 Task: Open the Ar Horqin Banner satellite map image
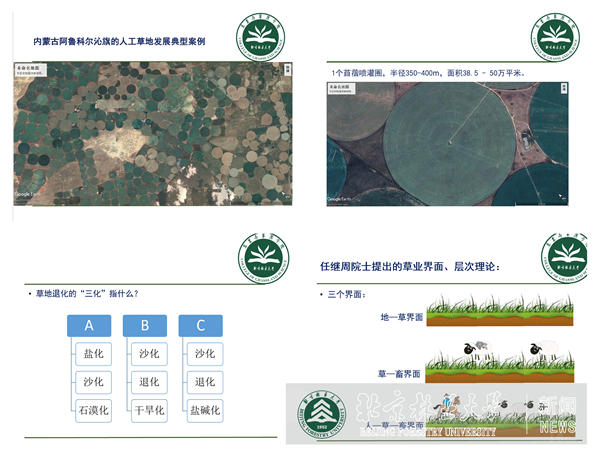(150, 133)
